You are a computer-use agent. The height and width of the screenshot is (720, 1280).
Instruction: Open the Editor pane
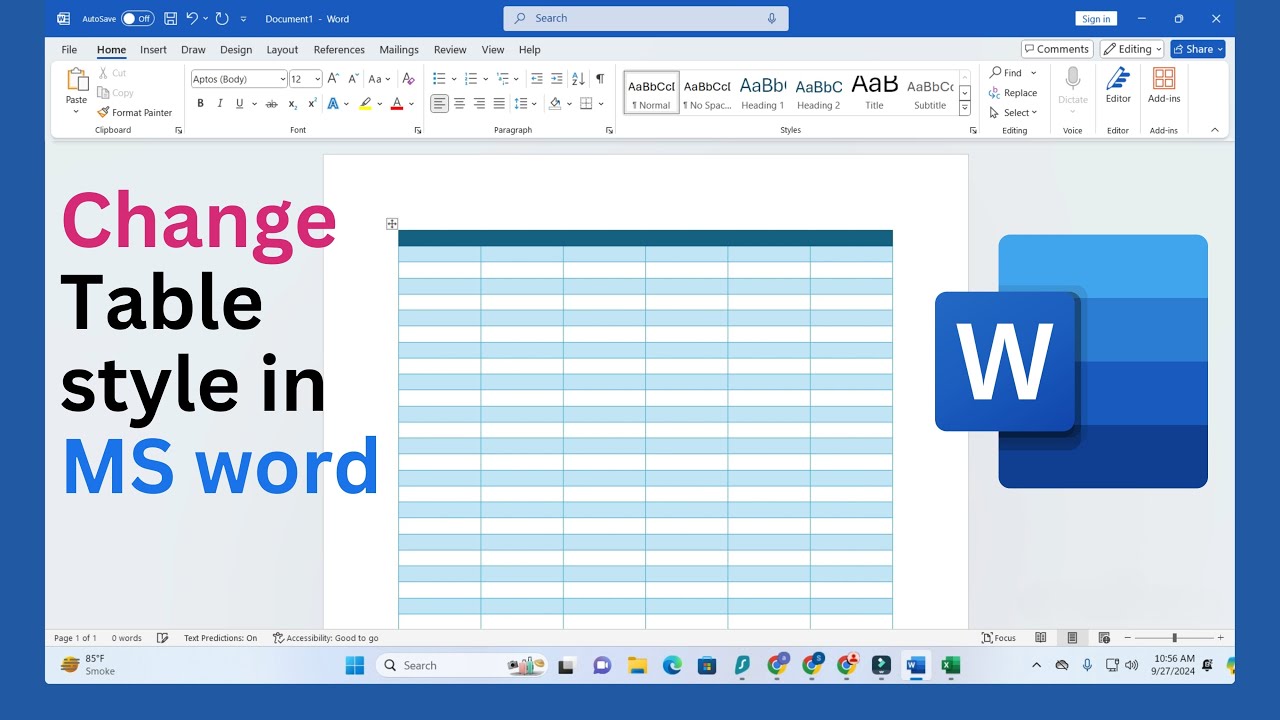click(x=1118, y=85)
